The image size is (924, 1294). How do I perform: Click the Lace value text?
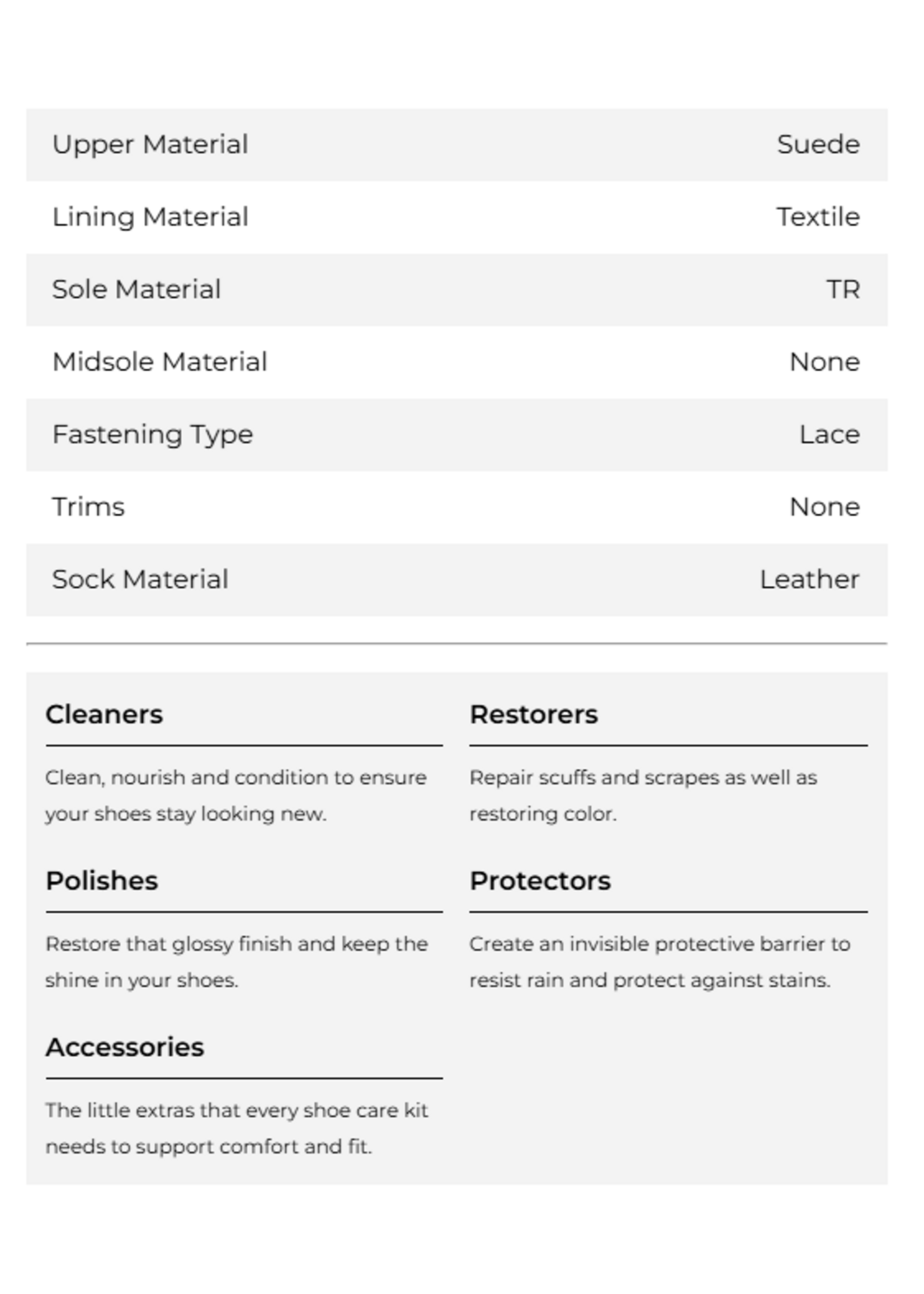tap(829, 435)
